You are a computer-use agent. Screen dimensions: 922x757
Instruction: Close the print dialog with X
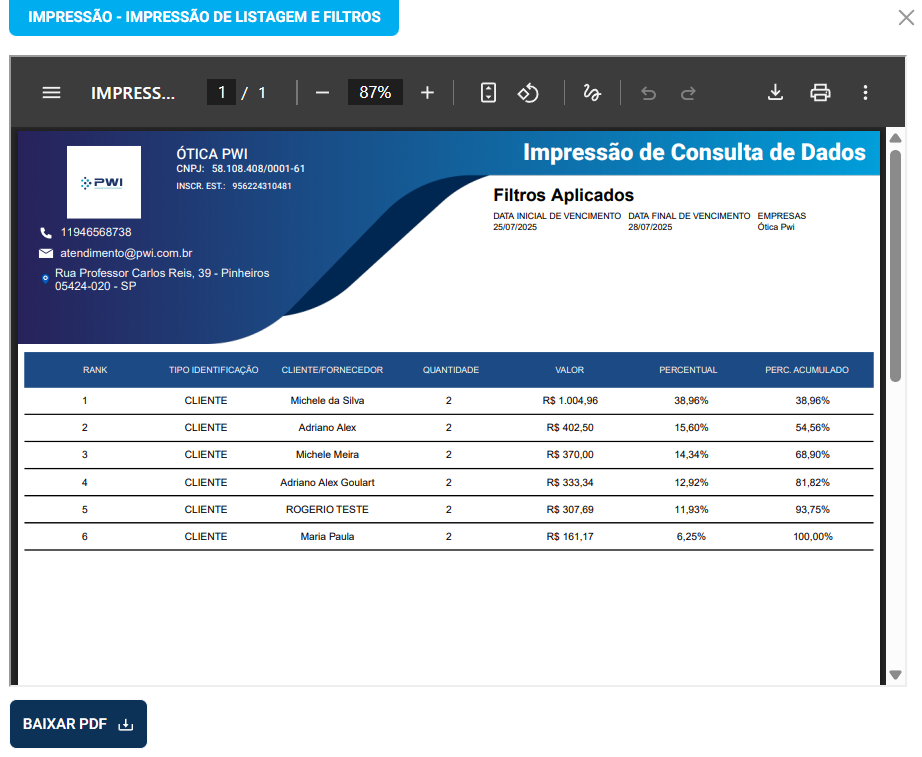906,16
